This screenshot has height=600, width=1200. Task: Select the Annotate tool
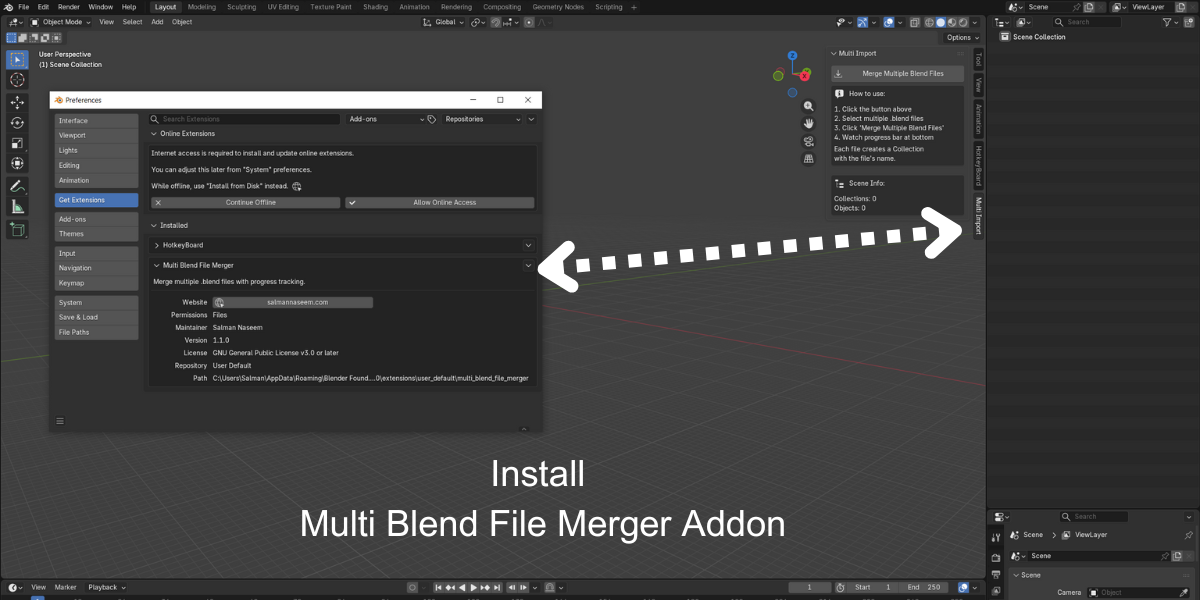tap(17, 186)
